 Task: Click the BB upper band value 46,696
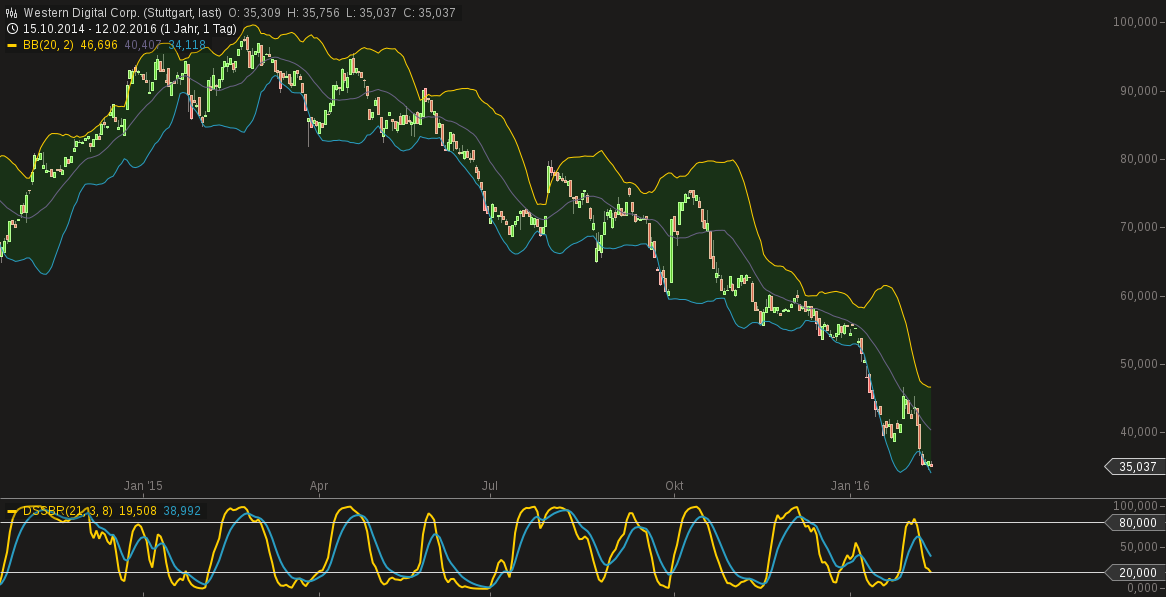[99, 45]
